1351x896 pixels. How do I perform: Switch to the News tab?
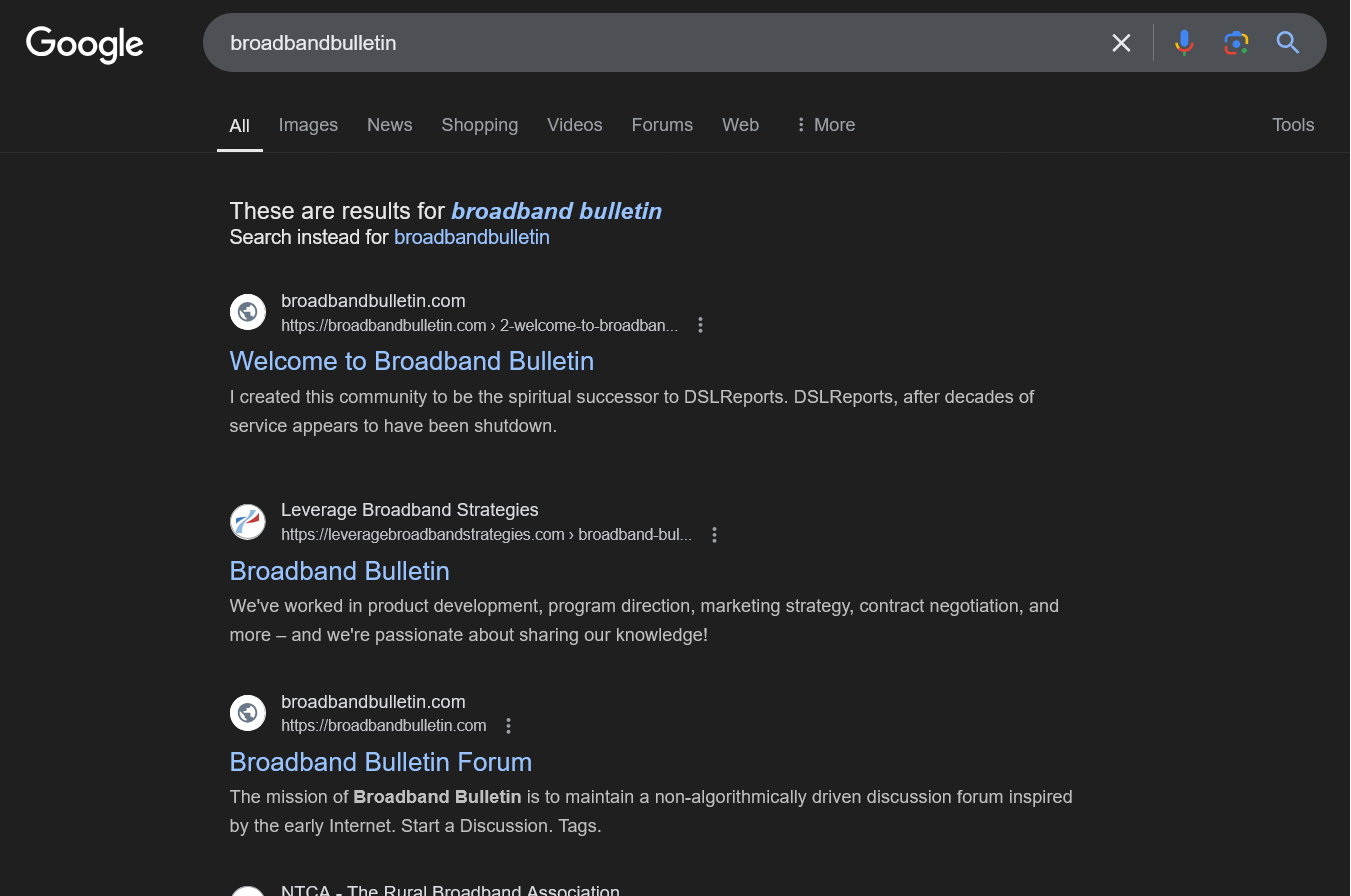click(390, 125)
